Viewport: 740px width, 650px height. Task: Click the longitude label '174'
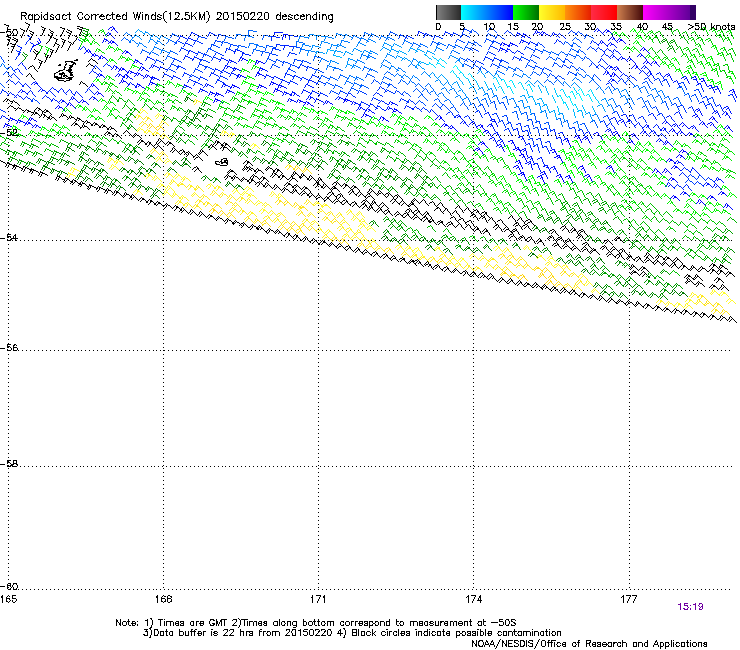[x=473, y=599]
